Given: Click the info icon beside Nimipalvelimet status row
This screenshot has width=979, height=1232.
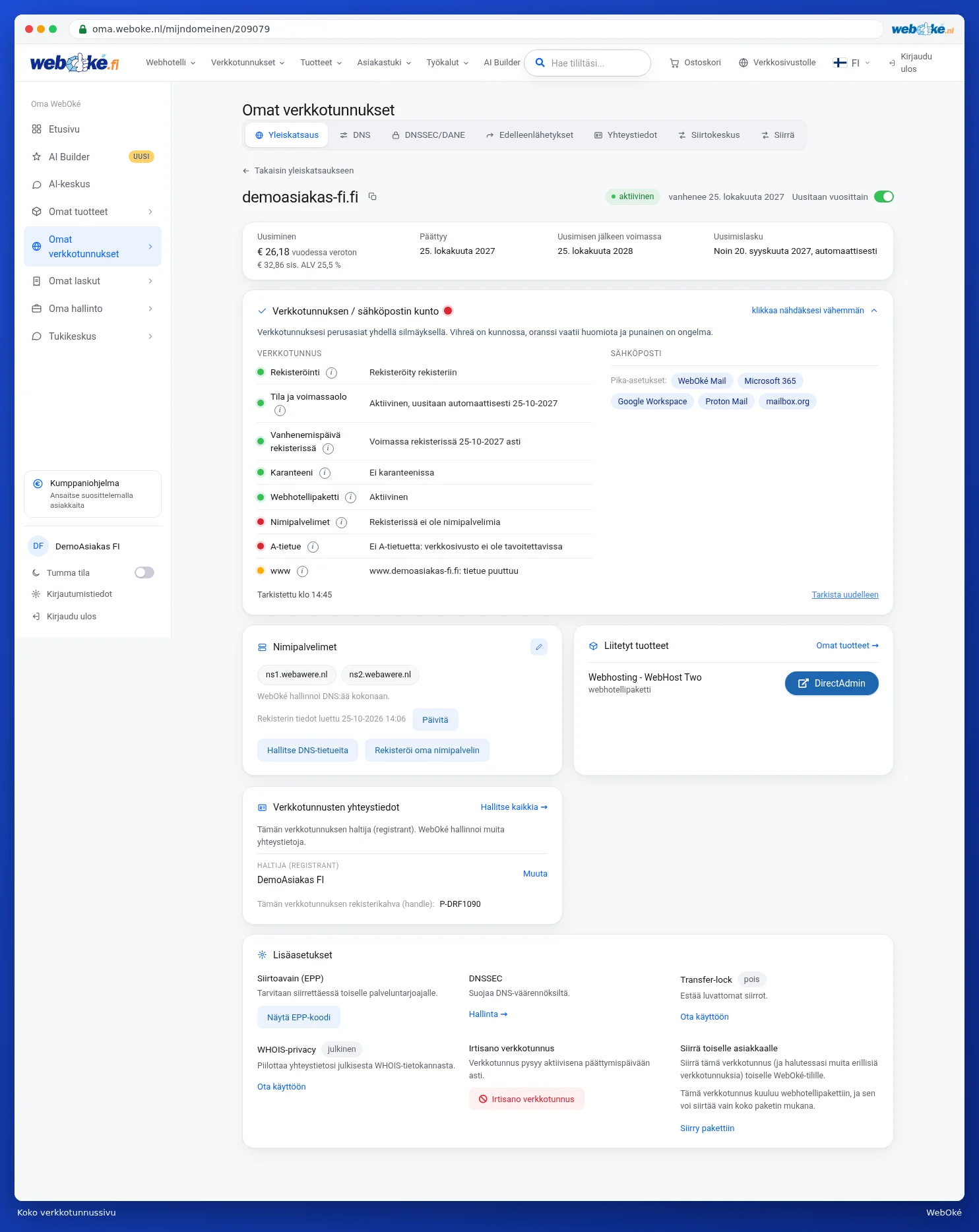Looking at the screenshot, I should tap(341, 522).
